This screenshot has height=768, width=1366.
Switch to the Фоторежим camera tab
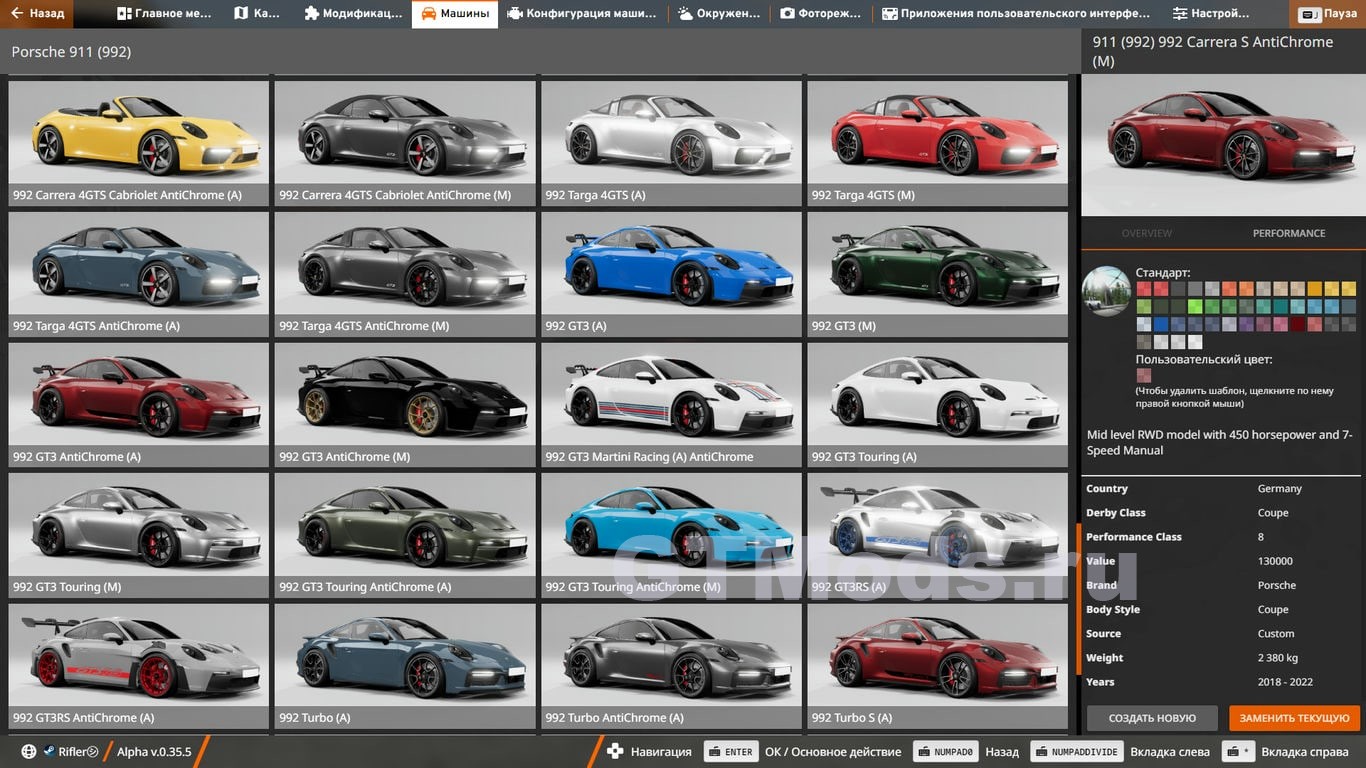pos(821,14)
